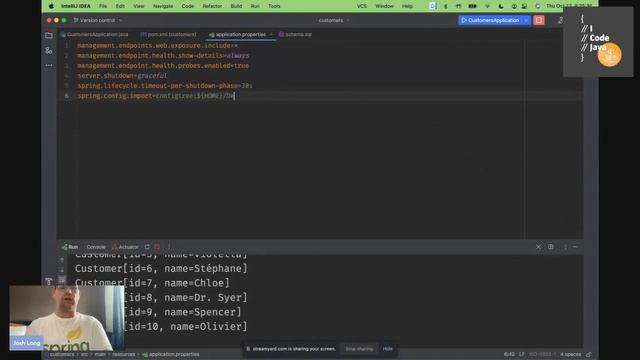Click Scroll down arrow in console gutter
Viewport: 640px width, 360px height.
(62, 270)
